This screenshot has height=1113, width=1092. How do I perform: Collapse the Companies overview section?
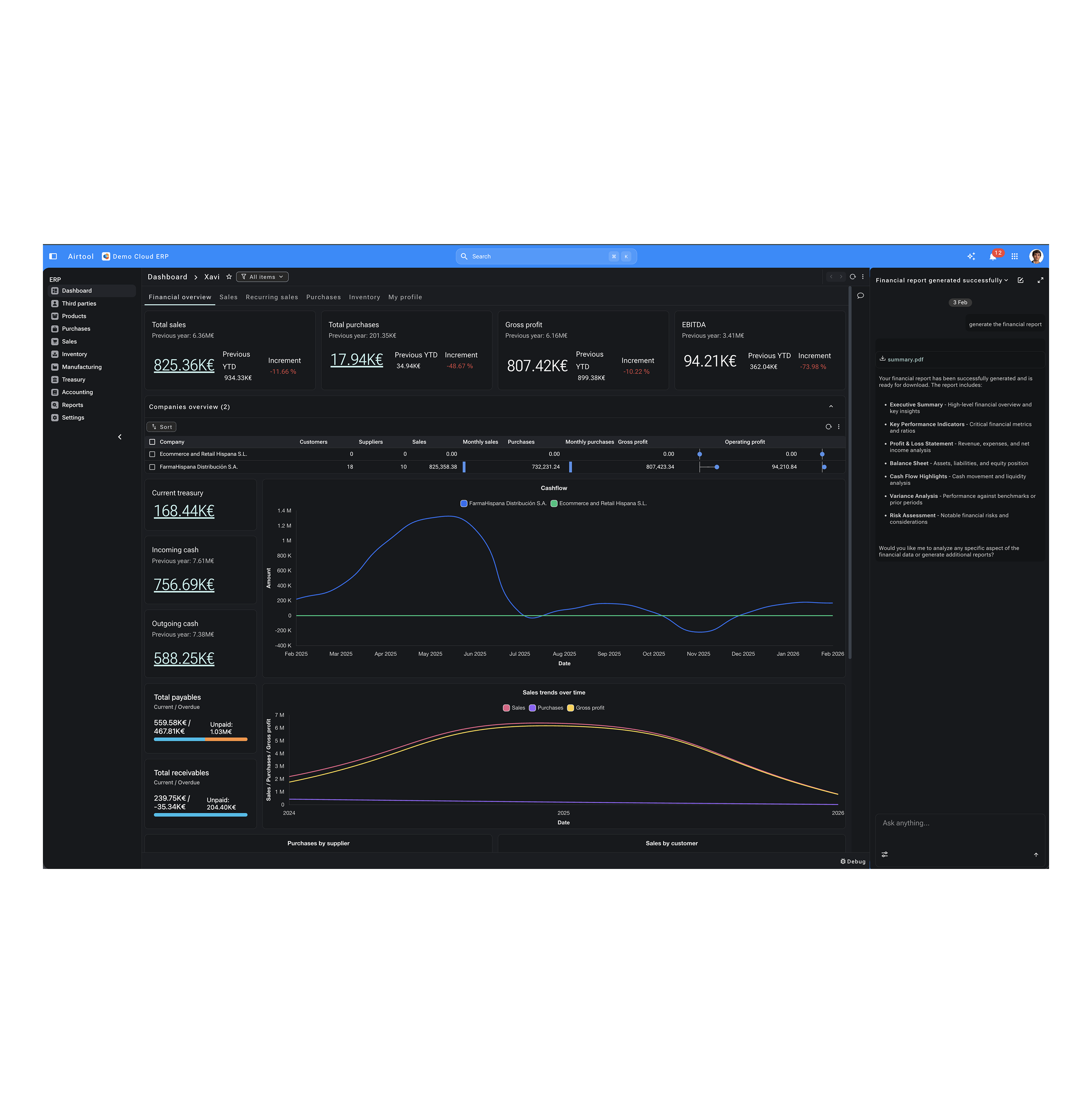[x=831, y=407]
